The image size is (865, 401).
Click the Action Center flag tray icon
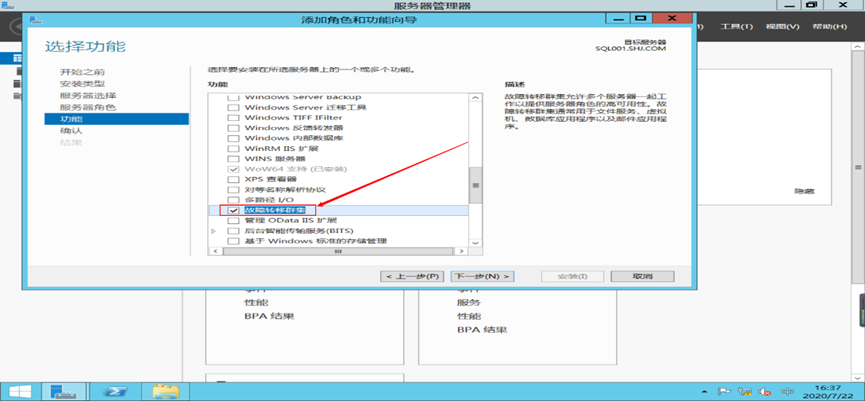pos(725,392)
